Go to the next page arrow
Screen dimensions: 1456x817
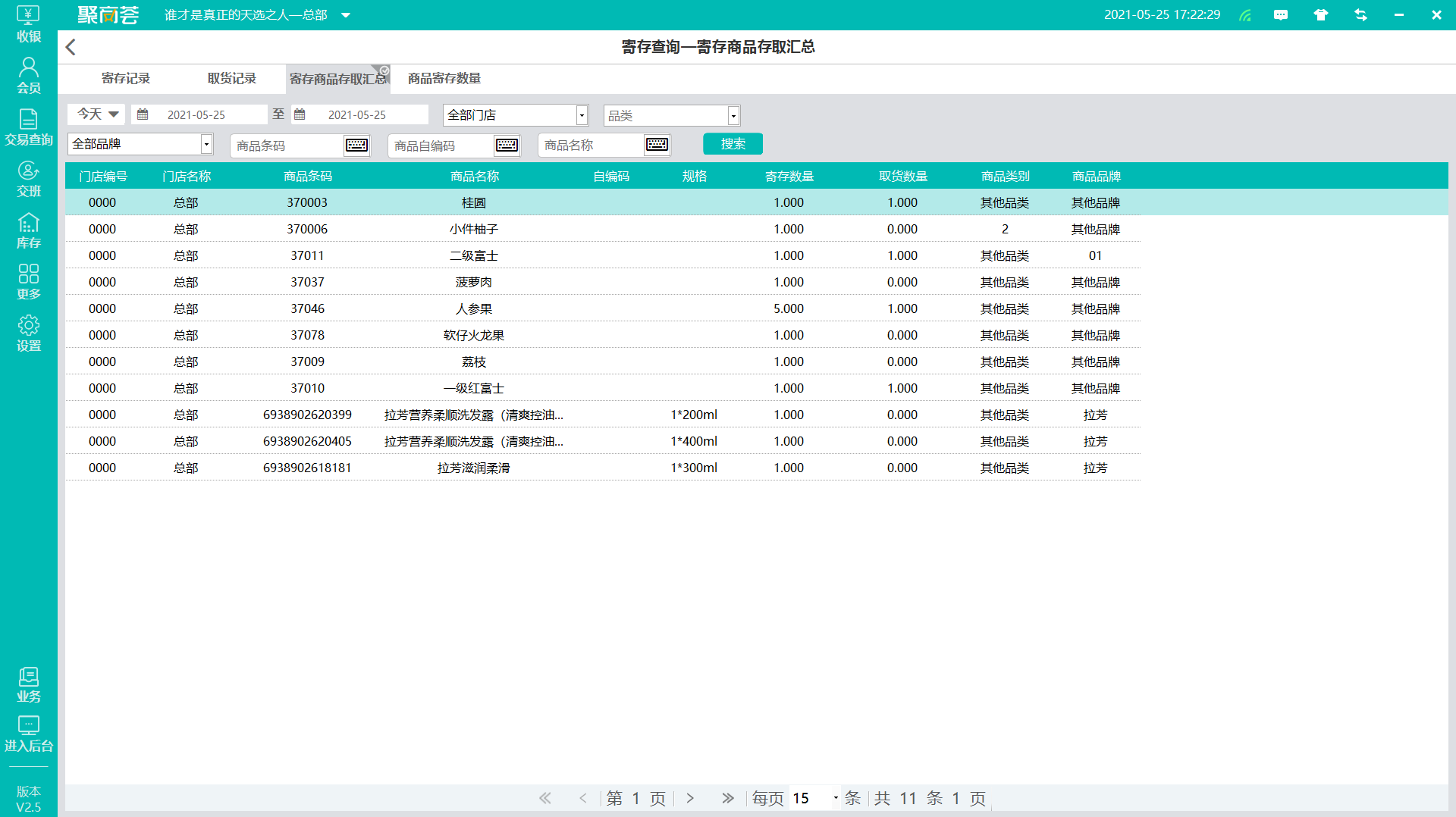(690, 798)
